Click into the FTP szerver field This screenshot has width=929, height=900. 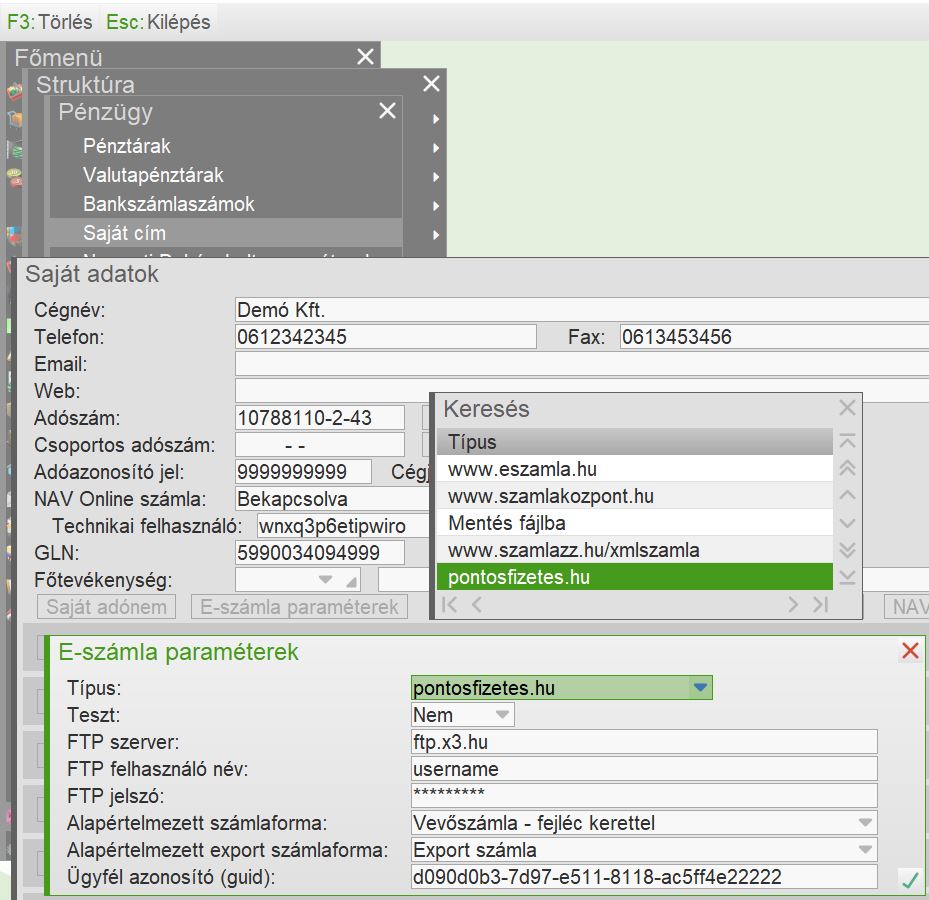[643, 742]
